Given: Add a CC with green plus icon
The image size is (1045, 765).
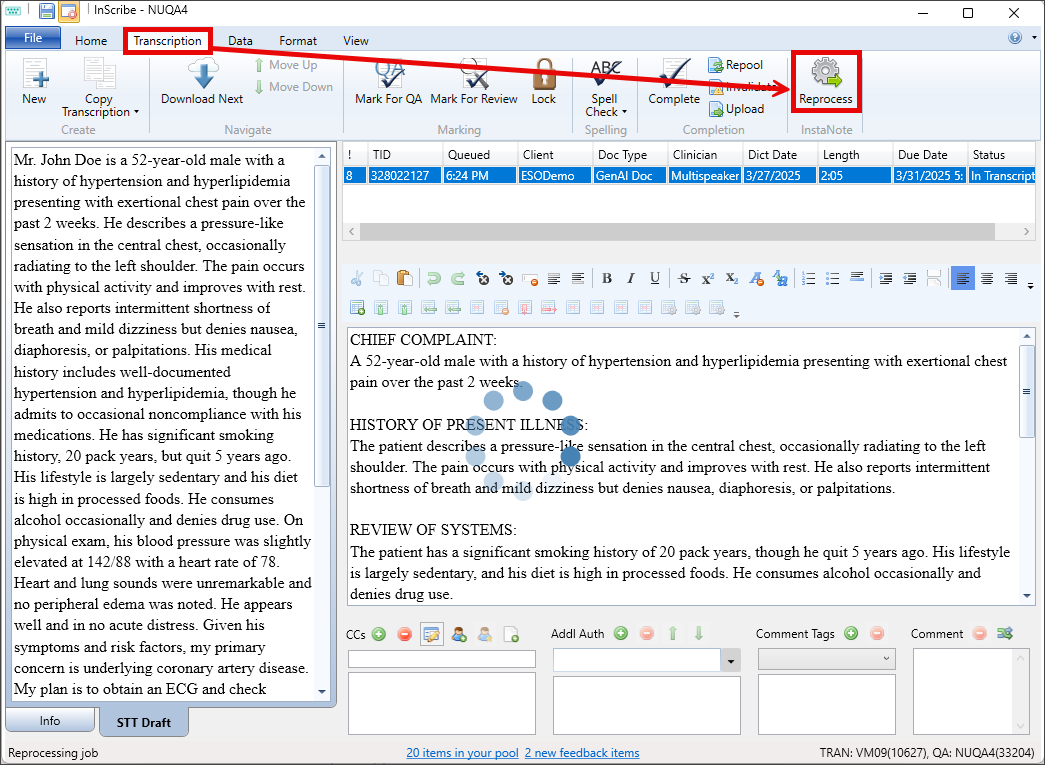Looking at the screenshot, I should click(x=379, y=634).
